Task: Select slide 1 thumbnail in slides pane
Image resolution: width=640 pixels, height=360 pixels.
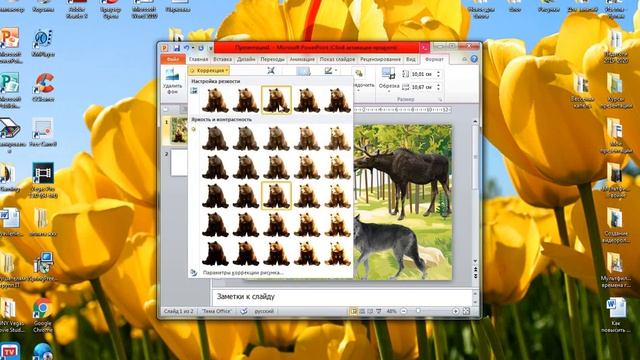Action: 179,131
